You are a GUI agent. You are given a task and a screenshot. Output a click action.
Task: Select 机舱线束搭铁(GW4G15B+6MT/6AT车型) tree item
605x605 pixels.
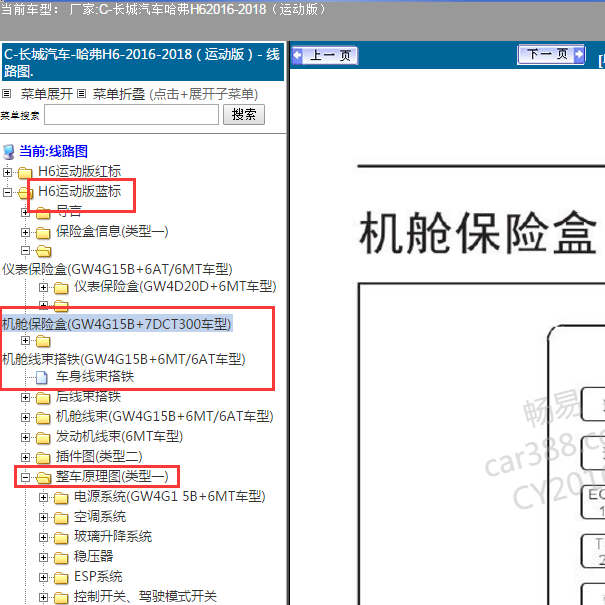point(124,359)
